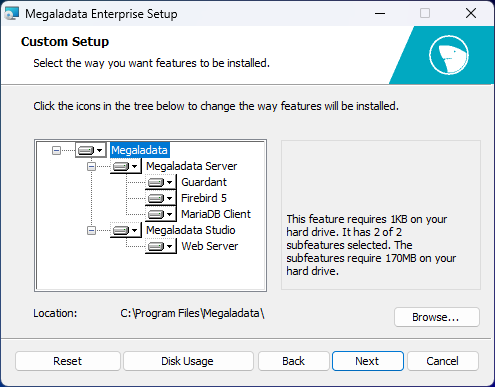Image resolution: width=495 pixels, height=387 pixels.
Task: Select the Firebird 5 feature label
Action: tap(204, 198)
